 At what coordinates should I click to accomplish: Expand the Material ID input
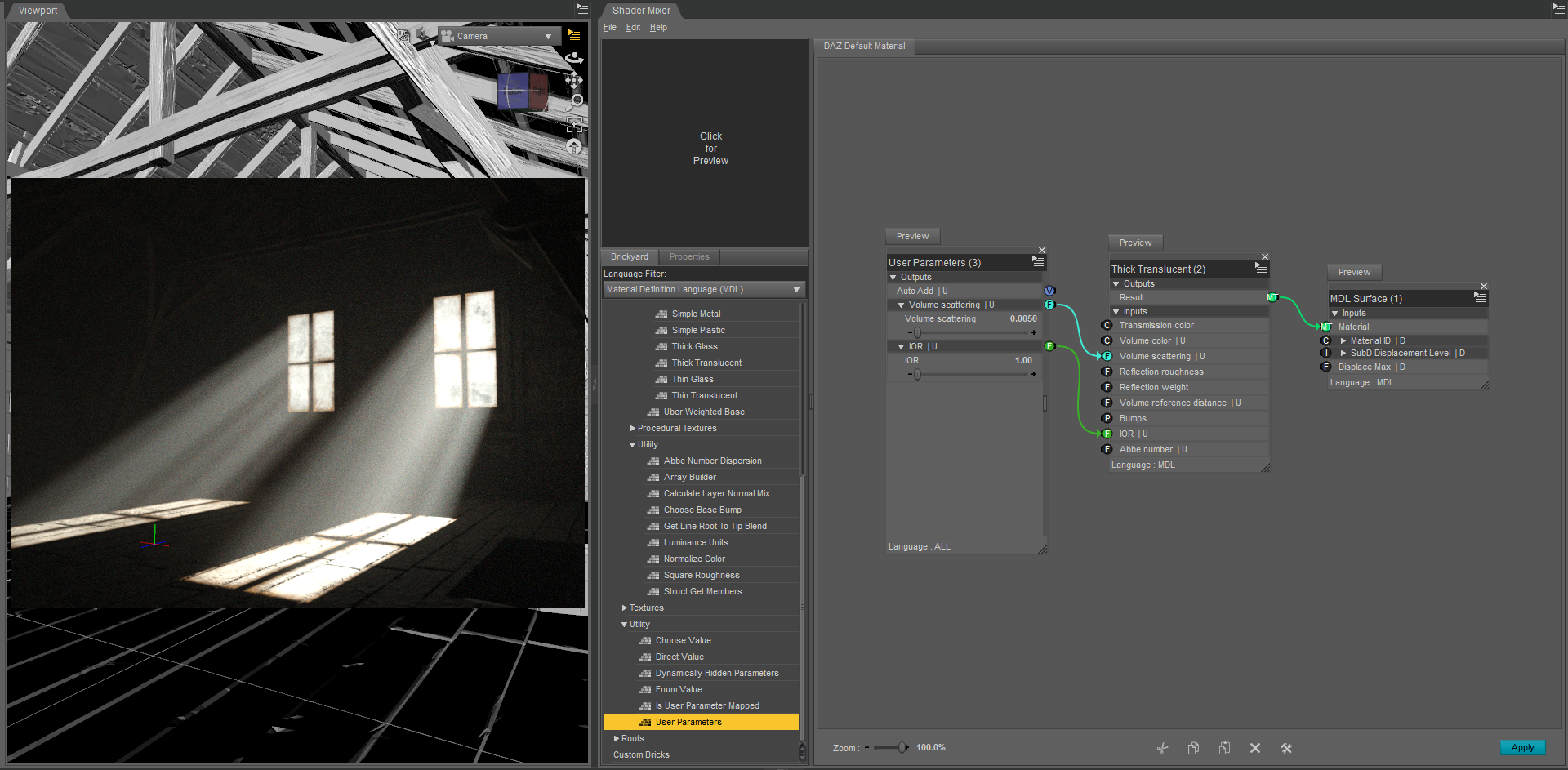[x=1343, y=340]
